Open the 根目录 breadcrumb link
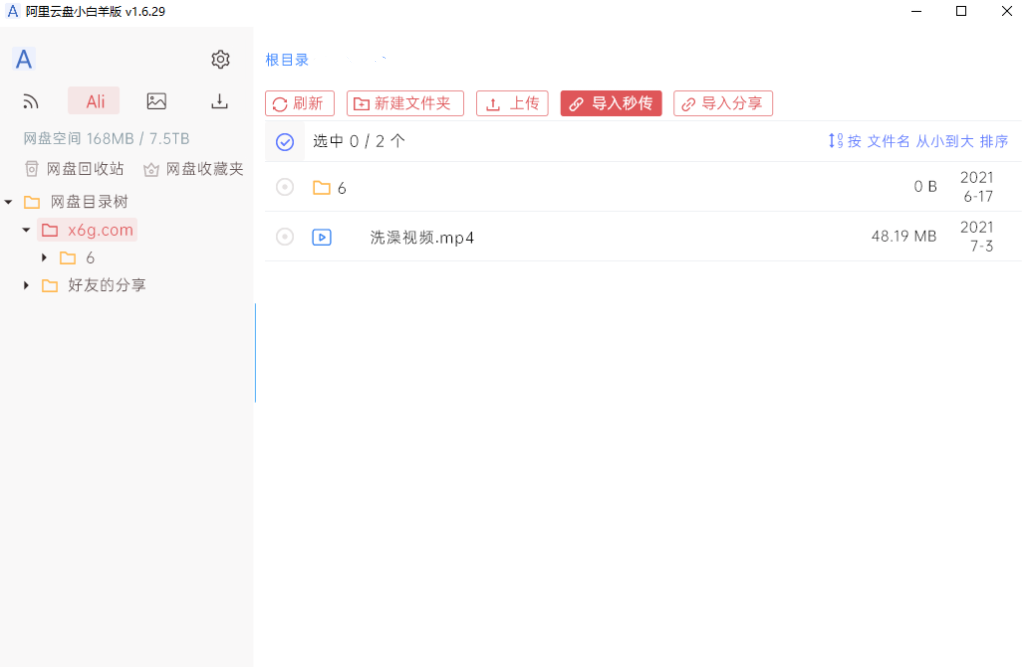Viewport: 1022px width, 667px height. [x=287, y=59]
